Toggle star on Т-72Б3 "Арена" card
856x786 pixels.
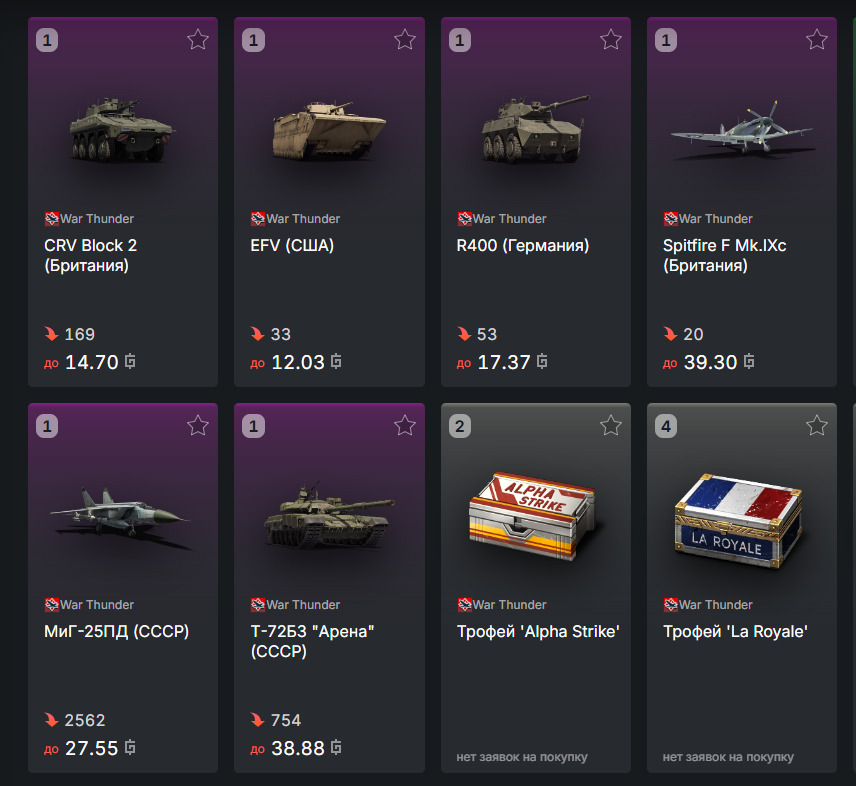[404, 426]
